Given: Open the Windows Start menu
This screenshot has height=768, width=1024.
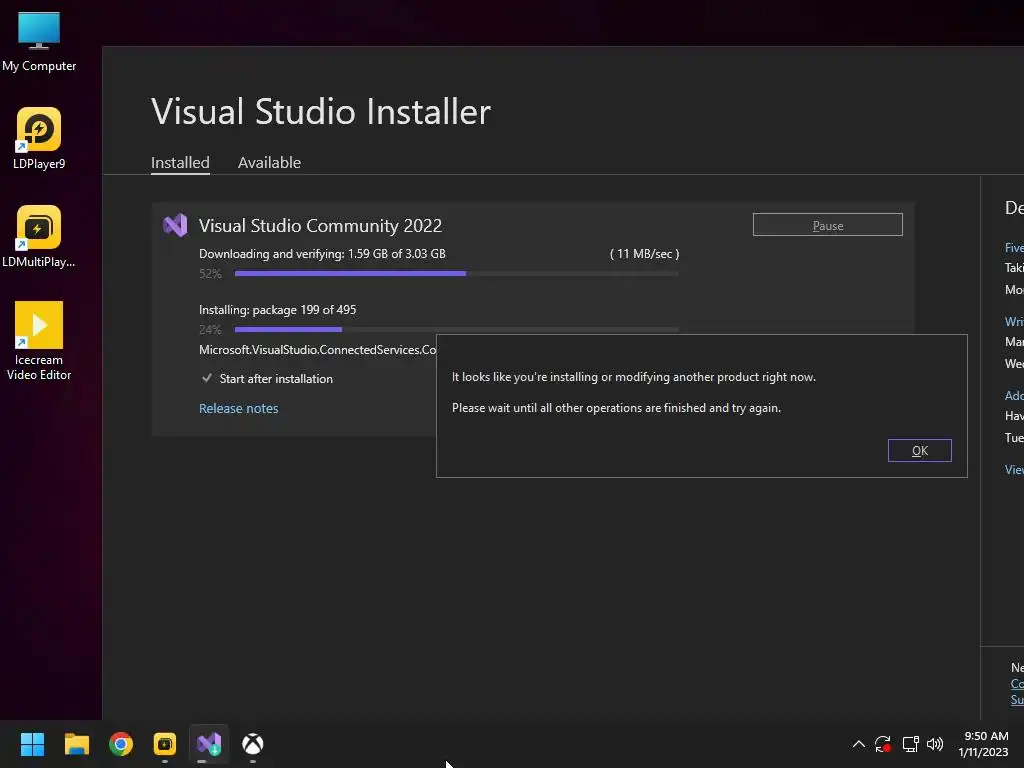Looking at the screenshot, I should [32, 744].
